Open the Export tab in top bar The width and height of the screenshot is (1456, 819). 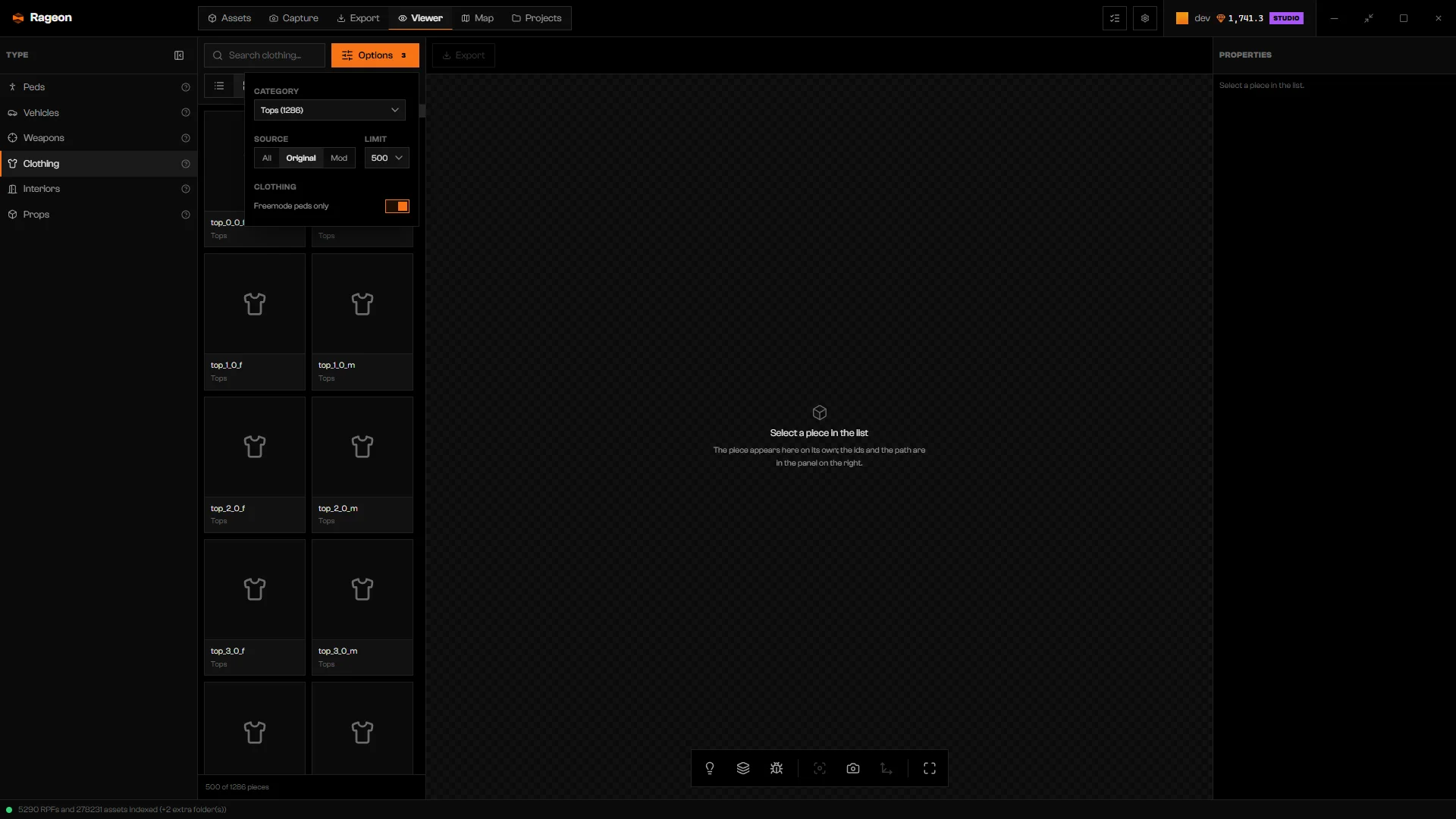click(x=358, y=18)
